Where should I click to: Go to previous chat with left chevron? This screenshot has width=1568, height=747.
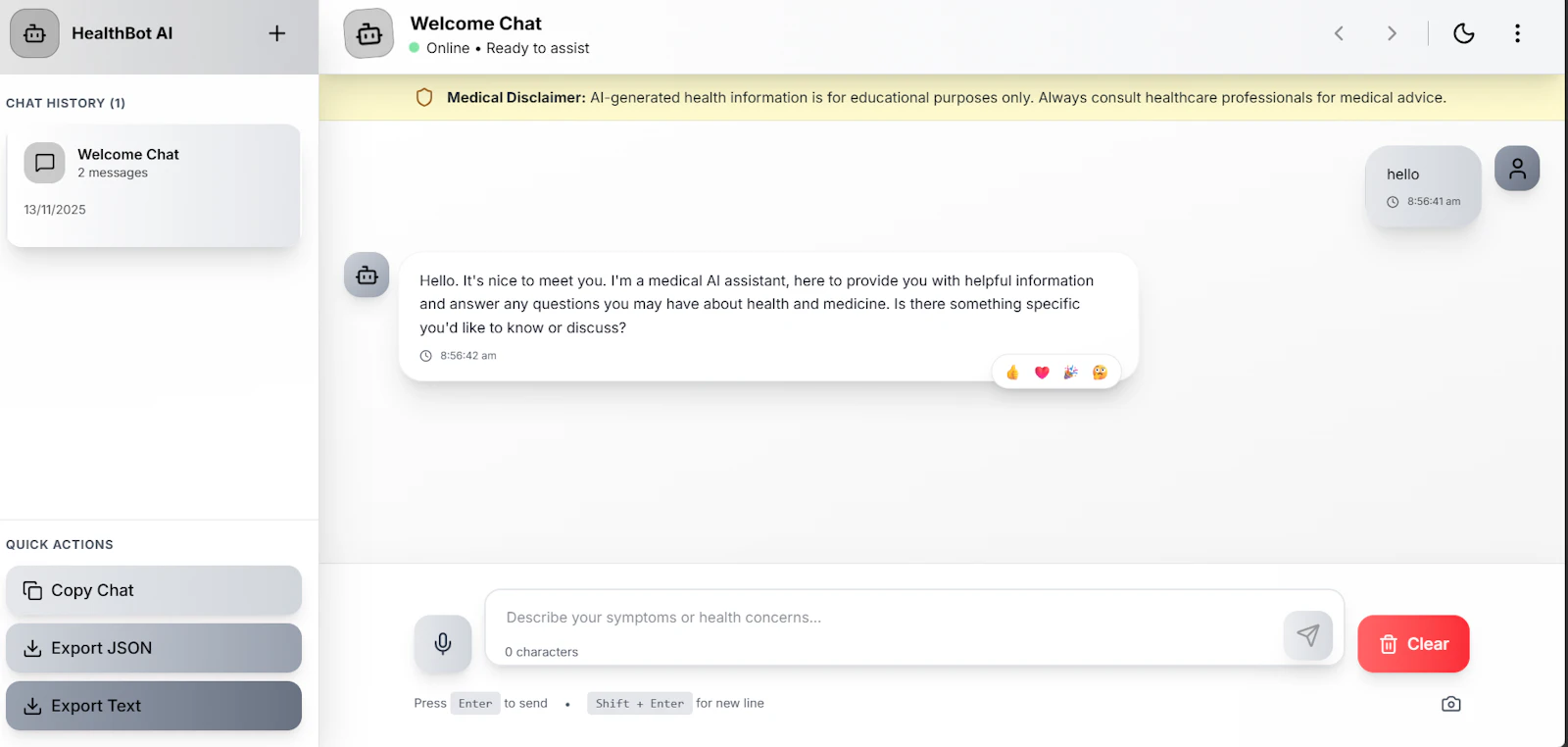[1339, 33]
